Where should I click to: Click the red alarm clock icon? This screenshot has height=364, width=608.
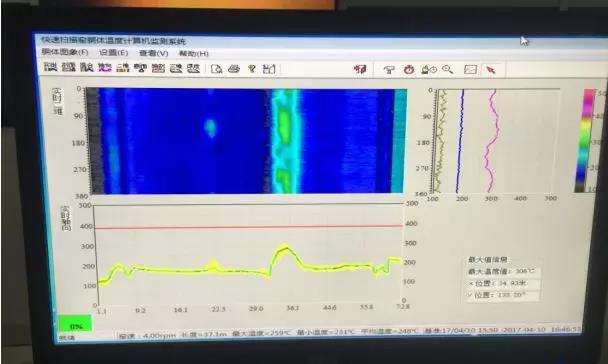409,70
